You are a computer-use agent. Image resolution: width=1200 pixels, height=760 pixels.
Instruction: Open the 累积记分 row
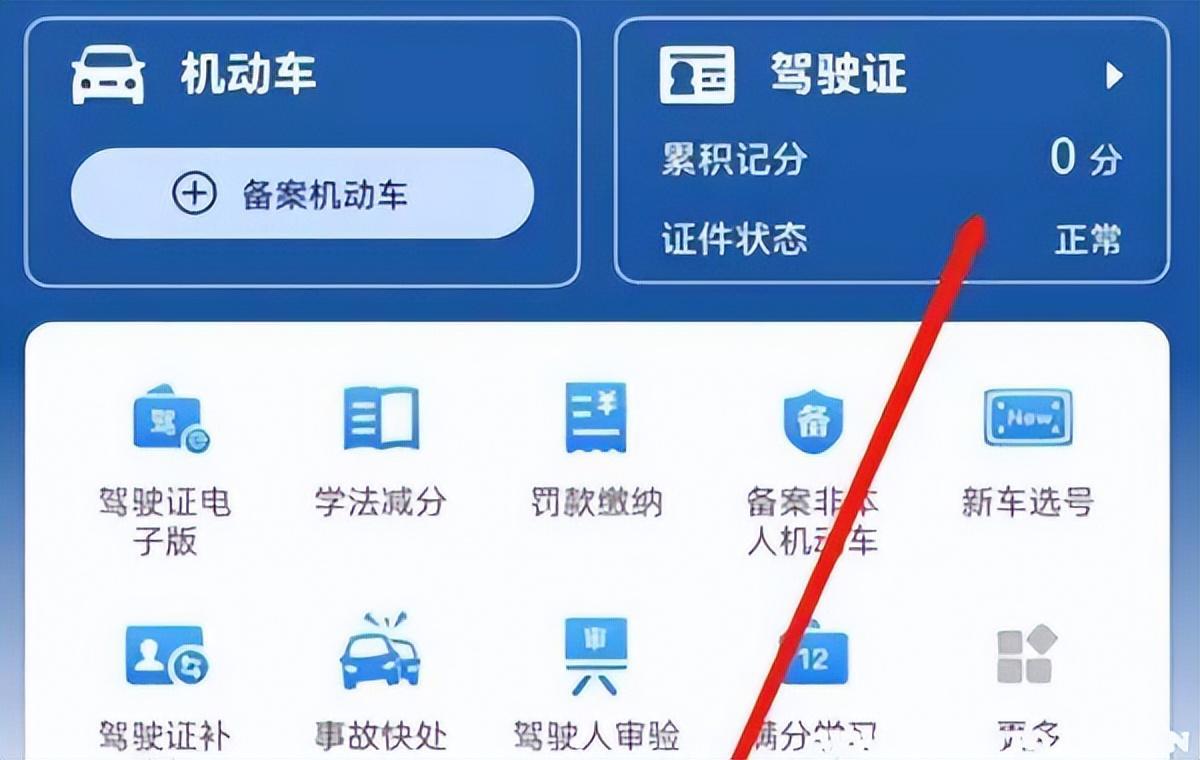pyautogui.click(x=891, y=159)
